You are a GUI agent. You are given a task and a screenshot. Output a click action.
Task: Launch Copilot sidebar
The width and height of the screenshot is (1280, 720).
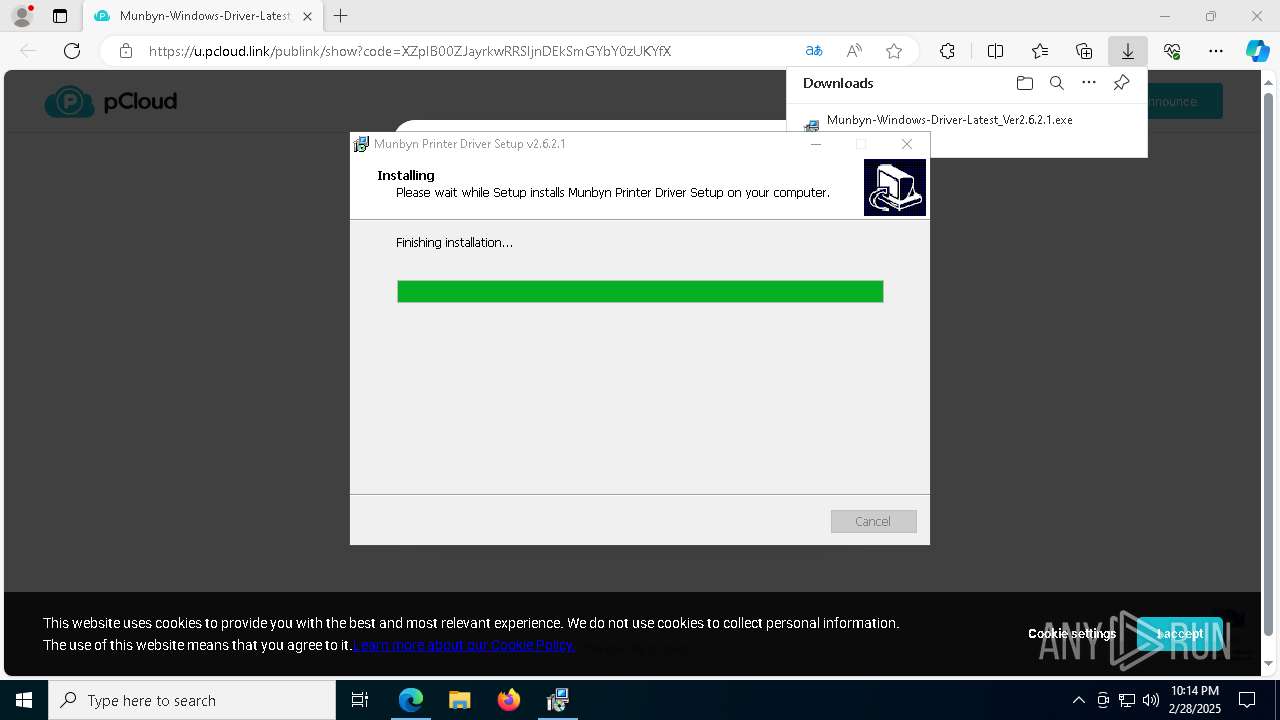tap(1257, 51)
